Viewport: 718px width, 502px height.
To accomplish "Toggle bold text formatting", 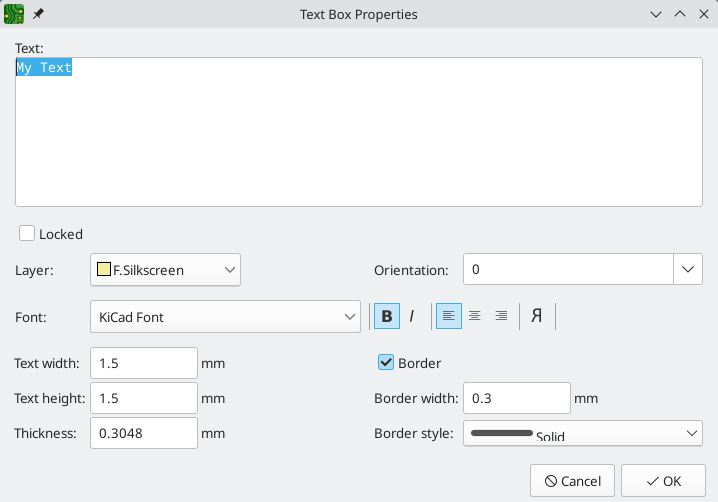I will pyautogui.click(x=387, y=316).
